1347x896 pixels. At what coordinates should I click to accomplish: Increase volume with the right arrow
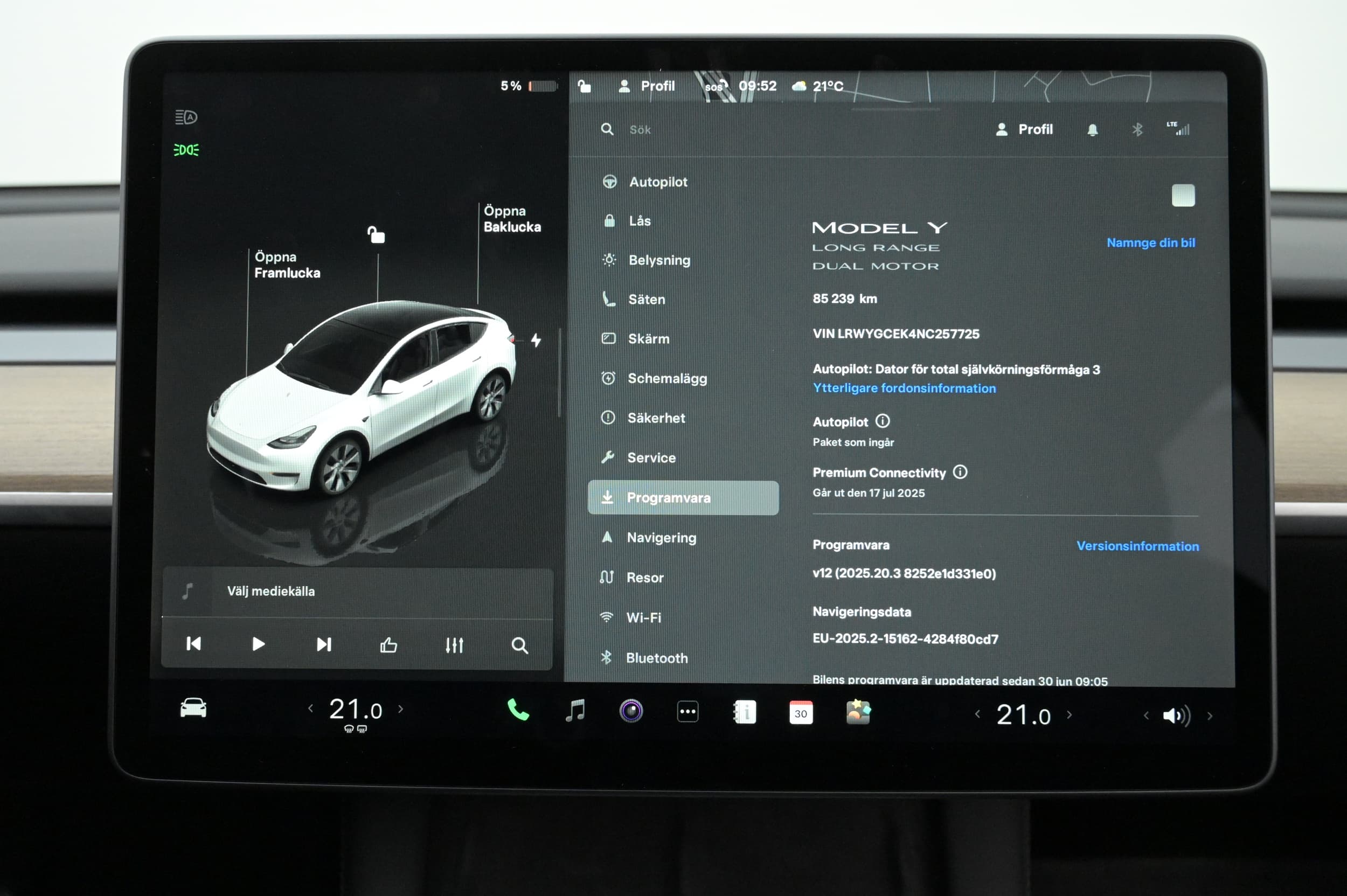[1210, 716]
